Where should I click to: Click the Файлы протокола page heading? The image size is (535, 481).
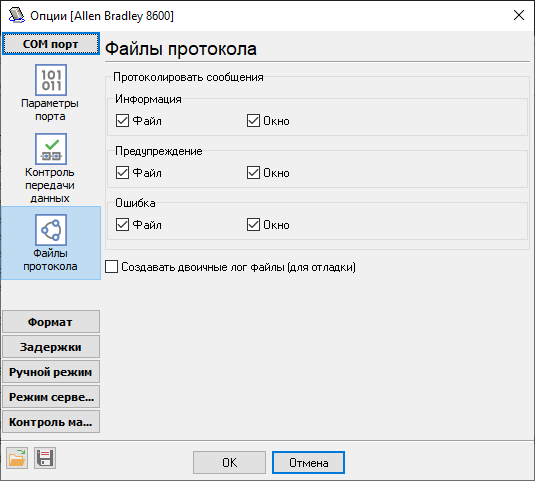[180, 49]
